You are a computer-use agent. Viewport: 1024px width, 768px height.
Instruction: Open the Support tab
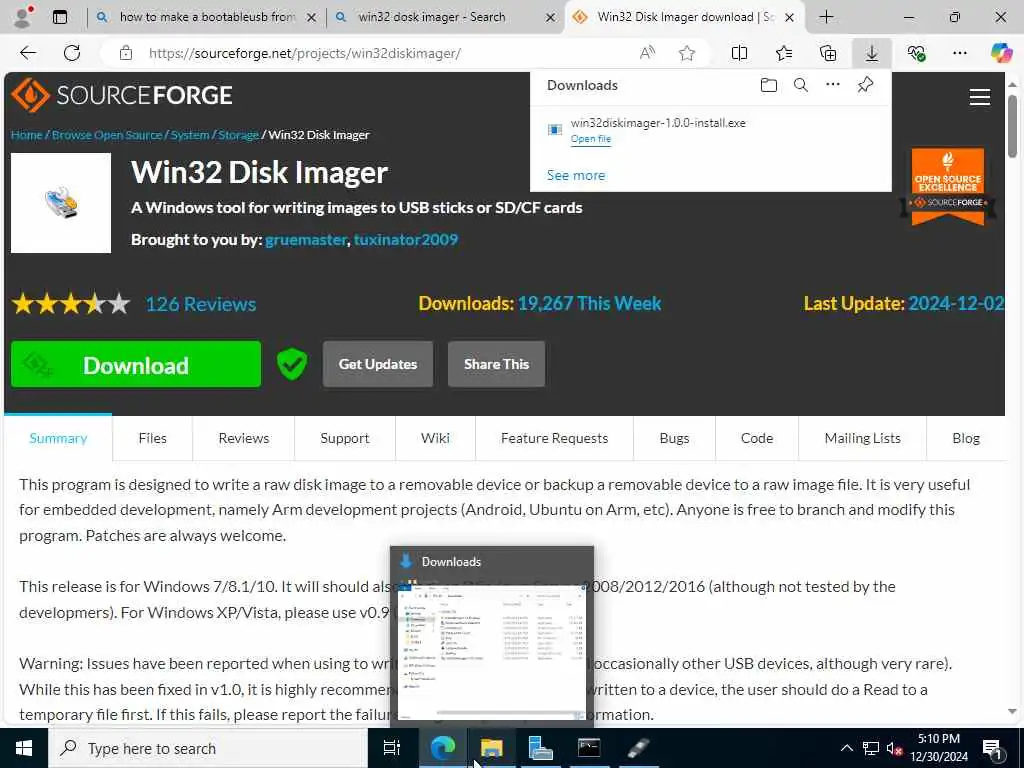[x=345, y=438]
